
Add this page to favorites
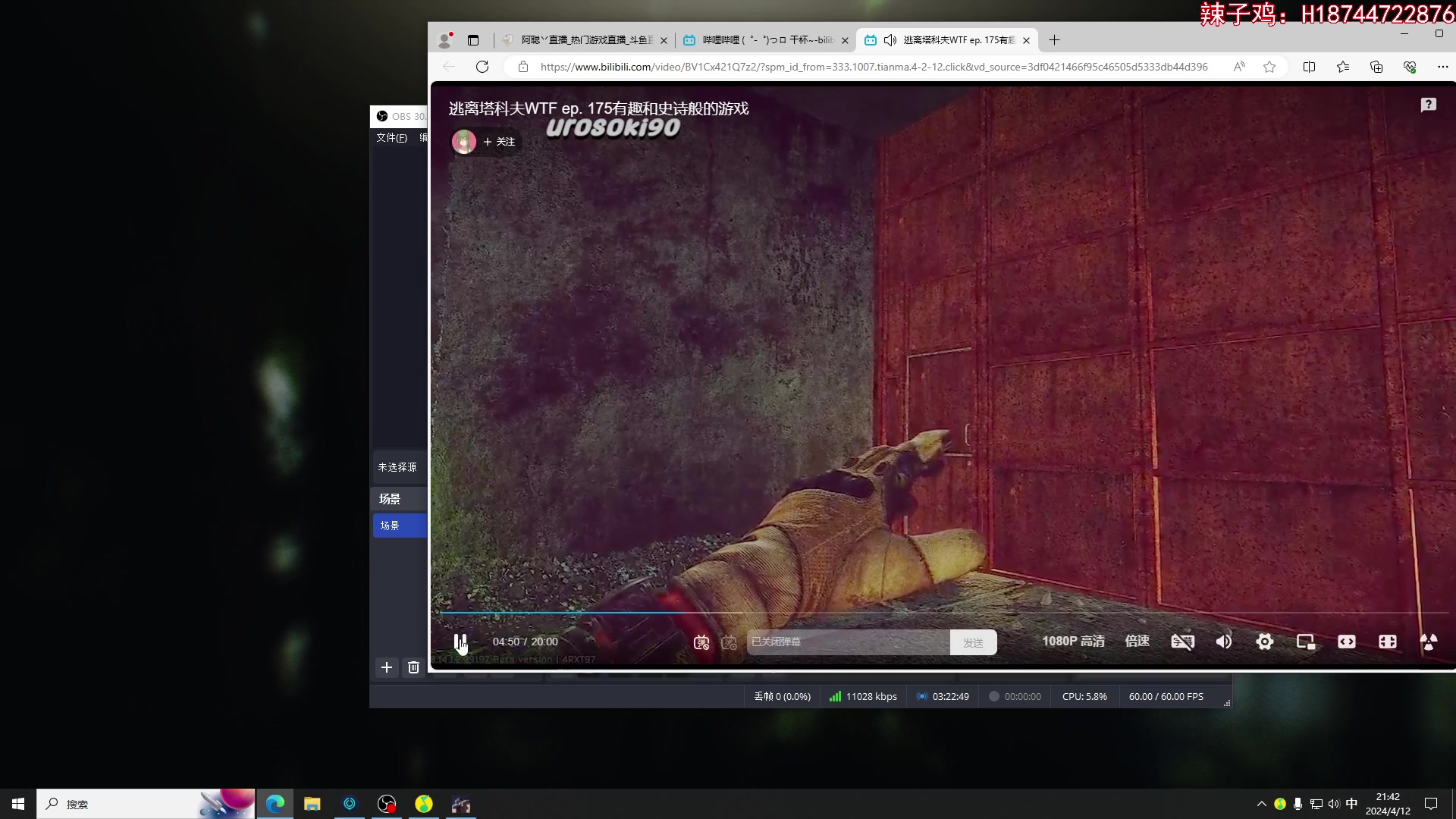pos(1269,67)
